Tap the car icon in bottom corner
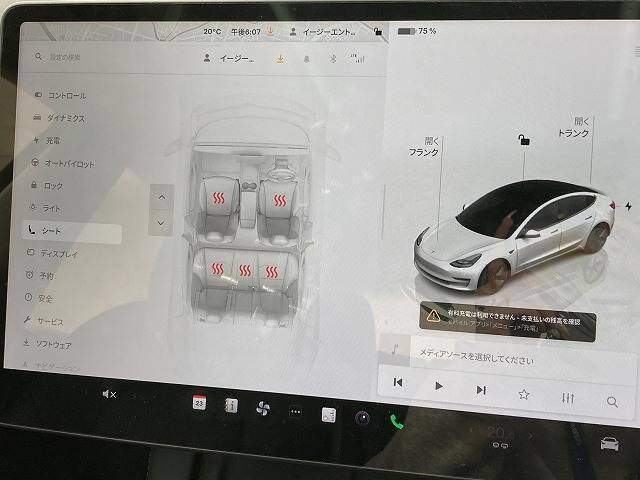Screen dimensions: 640x480 (608, 444)
